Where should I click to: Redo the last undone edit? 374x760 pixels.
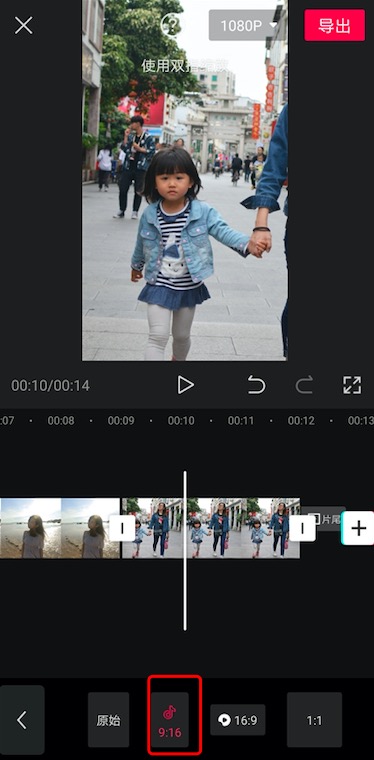tap(304, 385)
